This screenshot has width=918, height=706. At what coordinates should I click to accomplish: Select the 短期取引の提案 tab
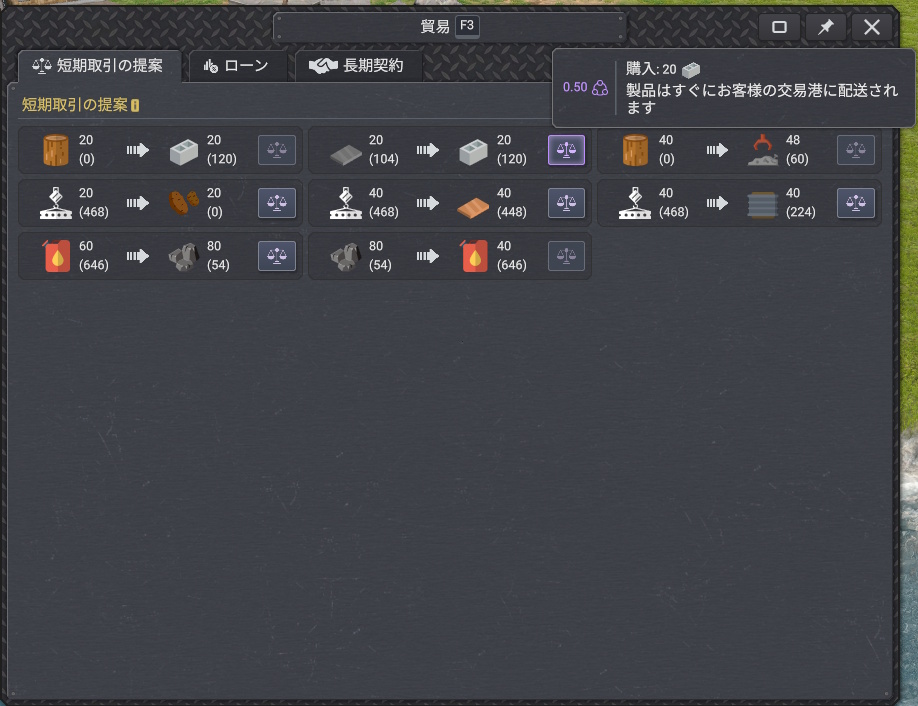point(98,66)
